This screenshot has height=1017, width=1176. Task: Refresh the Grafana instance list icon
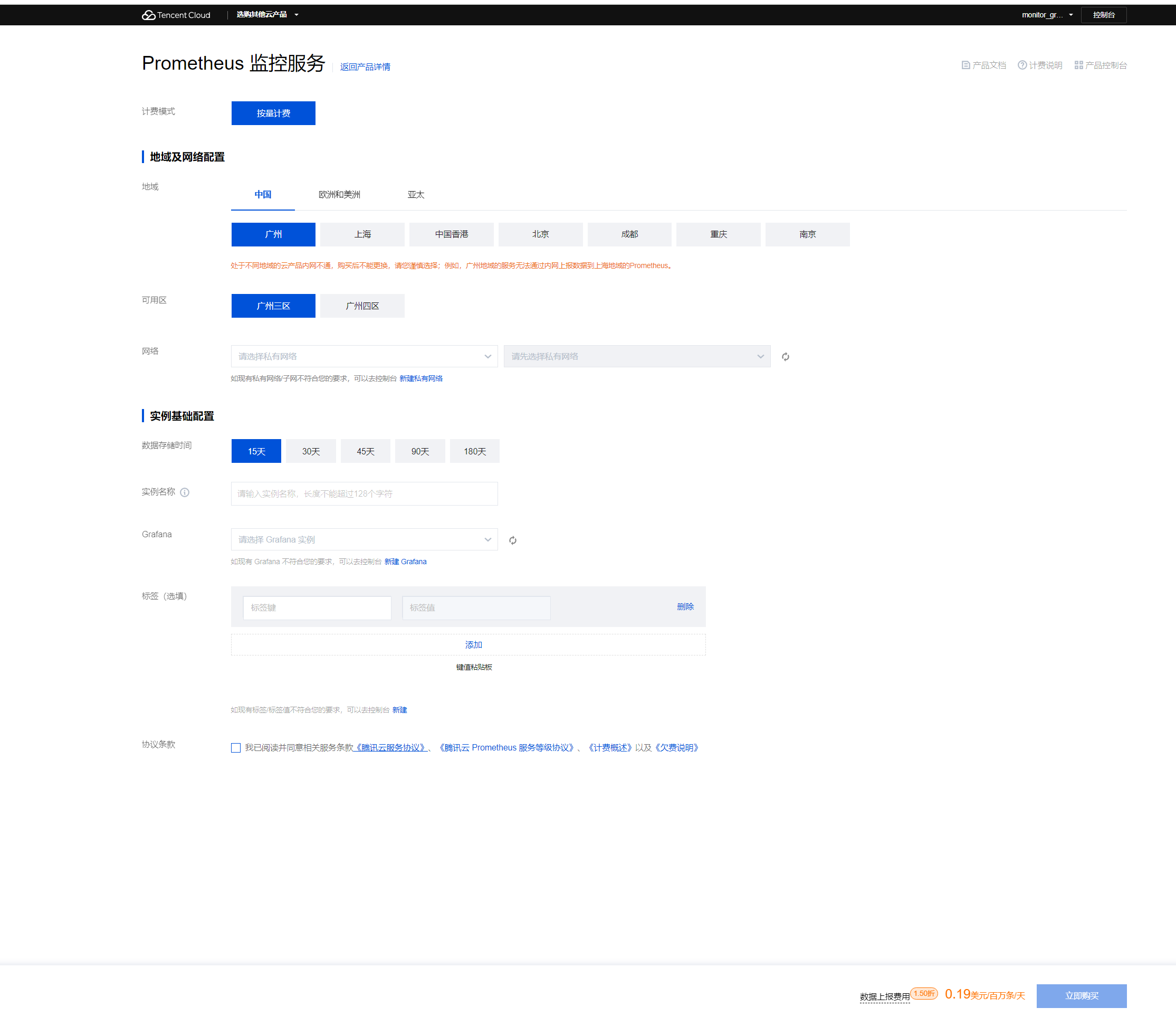tap(512, 540)
